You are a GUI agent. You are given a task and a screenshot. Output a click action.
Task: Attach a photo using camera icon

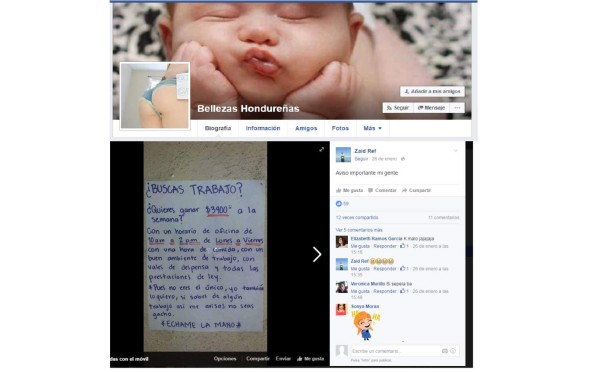445,351
